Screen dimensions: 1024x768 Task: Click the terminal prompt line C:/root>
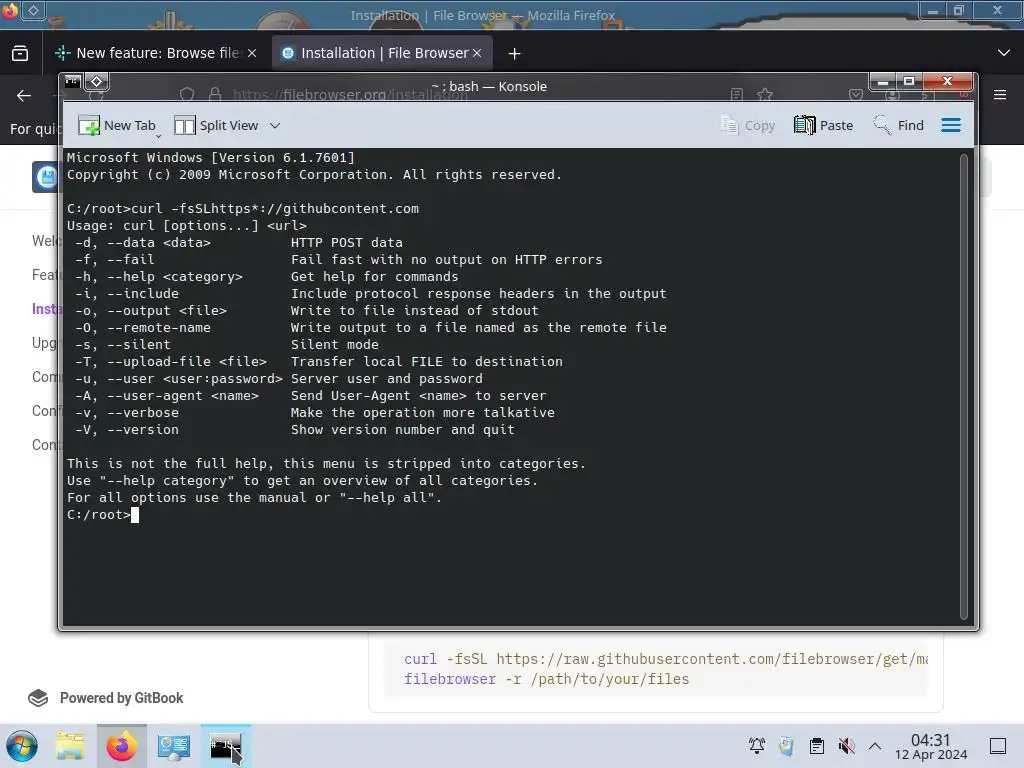pos(103,515)
